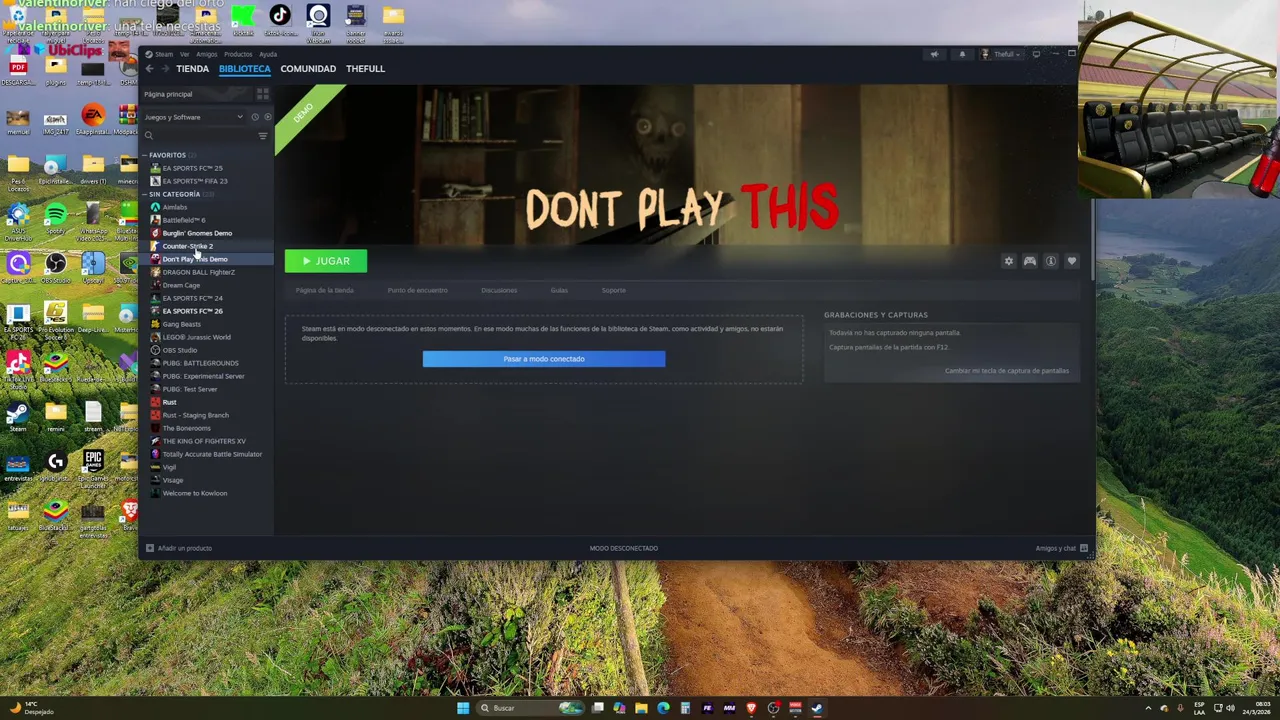This screenshot has width=1280, height=720.
Task: Open the advanced library filters icon
Action: tap(263, 136)
